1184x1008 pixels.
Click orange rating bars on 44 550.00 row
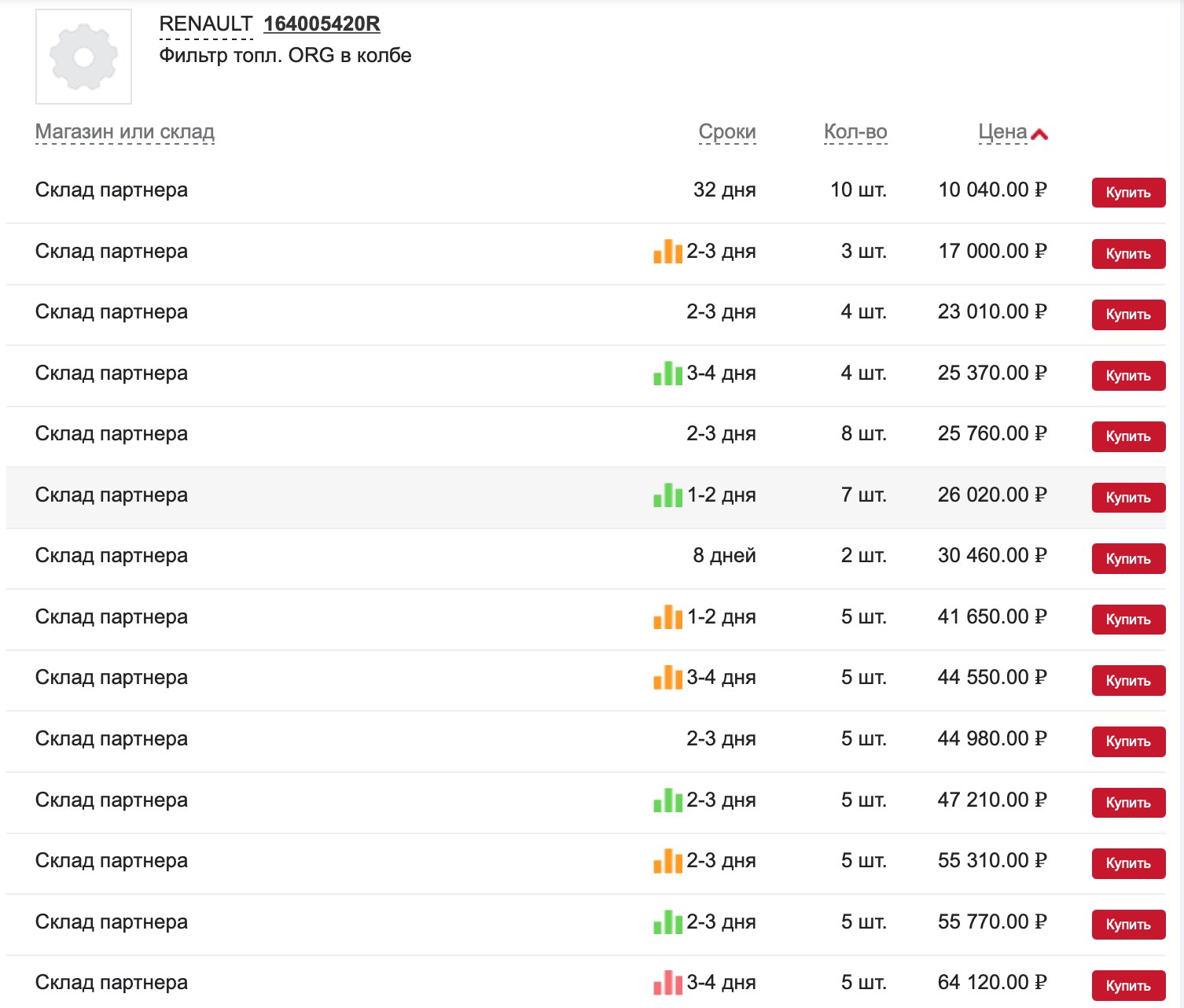[x=667, y=678]
